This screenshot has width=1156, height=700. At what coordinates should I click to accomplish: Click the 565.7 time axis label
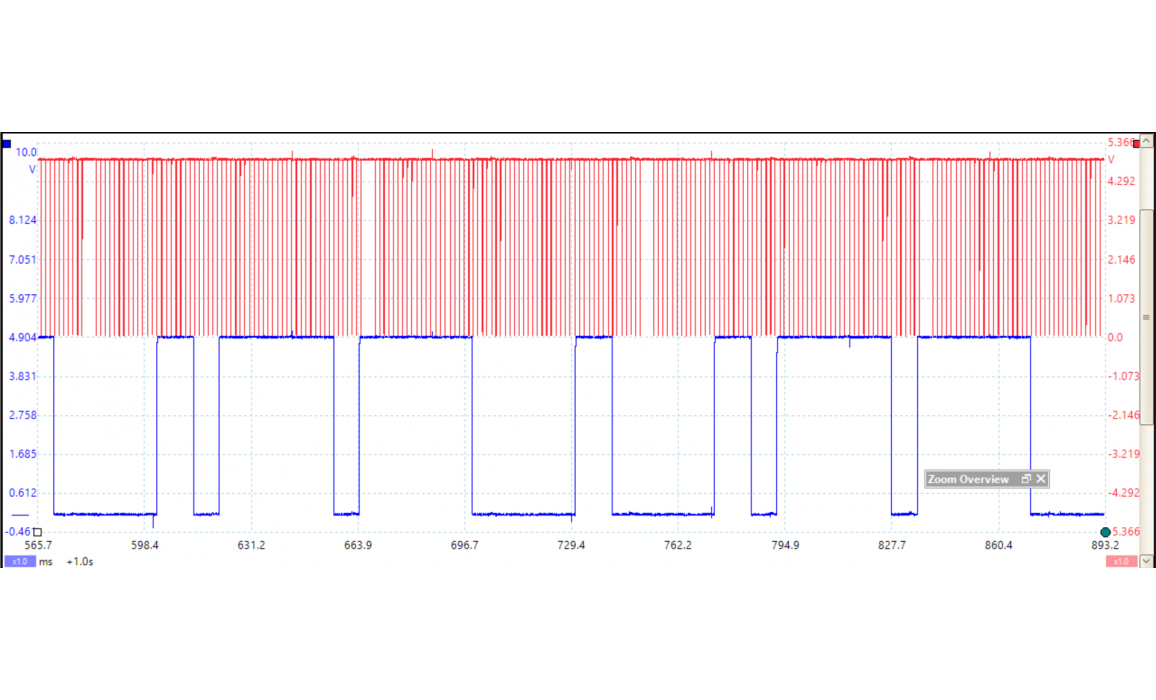(38, 546)
